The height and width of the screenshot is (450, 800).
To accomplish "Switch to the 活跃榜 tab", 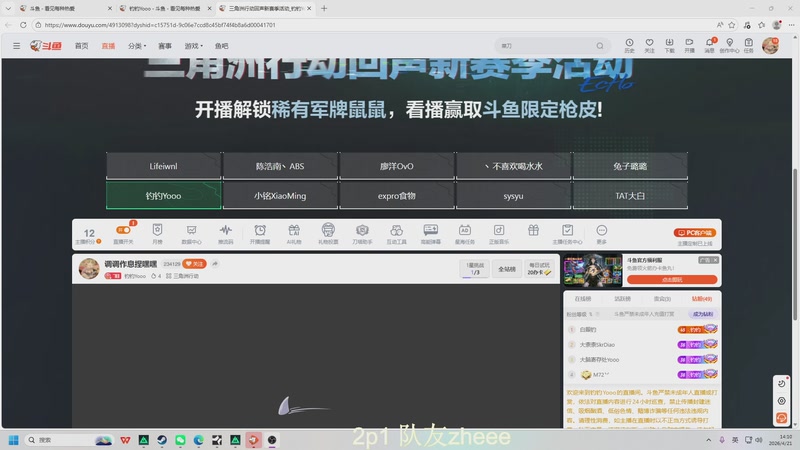I will pyautogui.click(x=622, y=299).
